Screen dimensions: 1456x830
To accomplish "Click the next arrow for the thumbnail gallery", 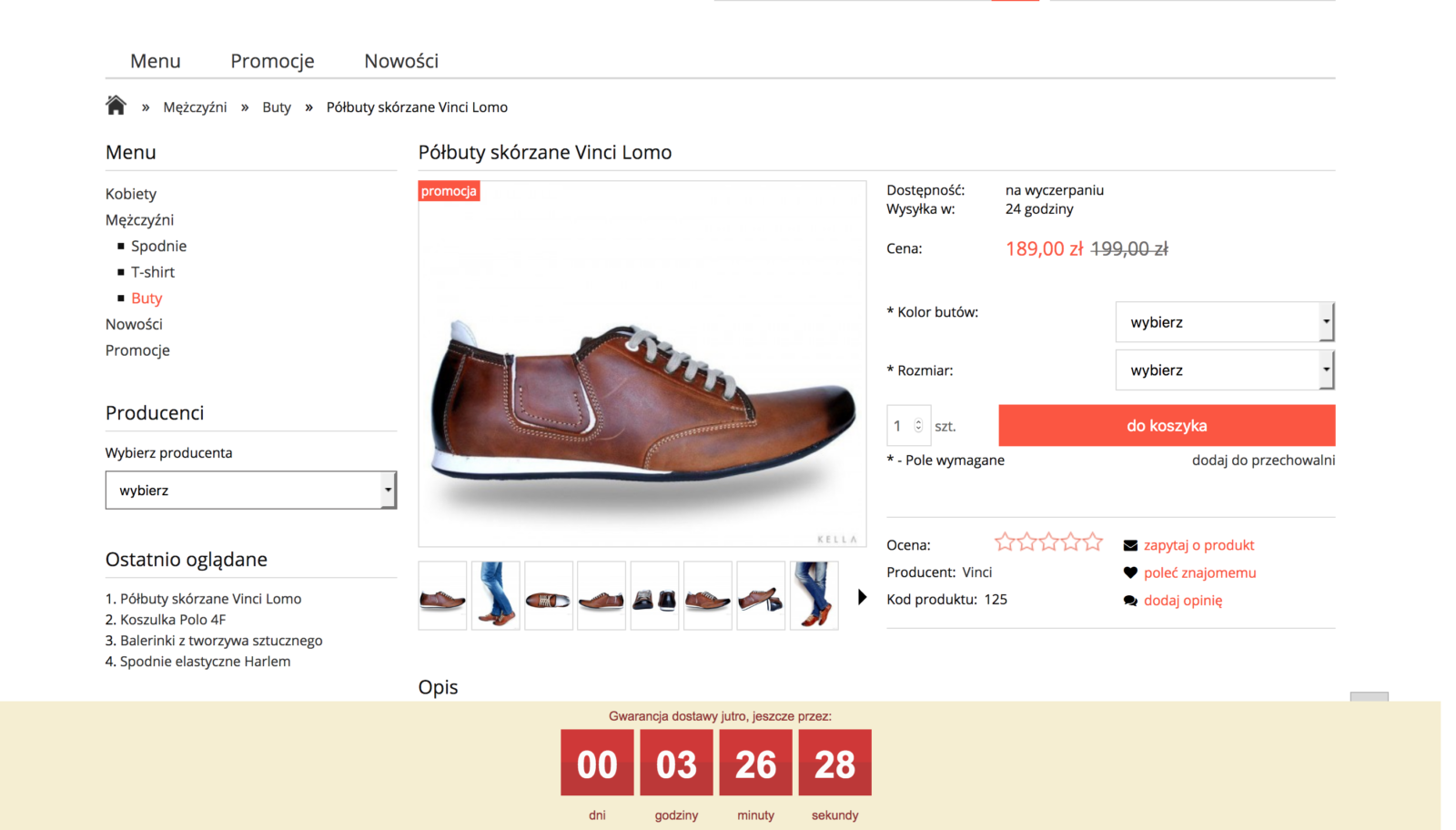I will (x=862, y=597).
